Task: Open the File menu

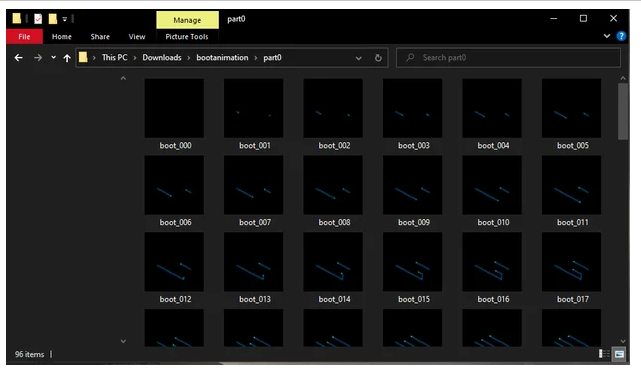Action: (x=24, y=36)
